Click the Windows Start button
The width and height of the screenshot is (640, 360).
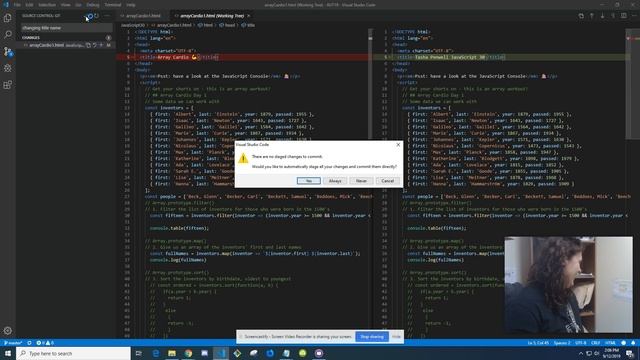click(x=8, y=353)
